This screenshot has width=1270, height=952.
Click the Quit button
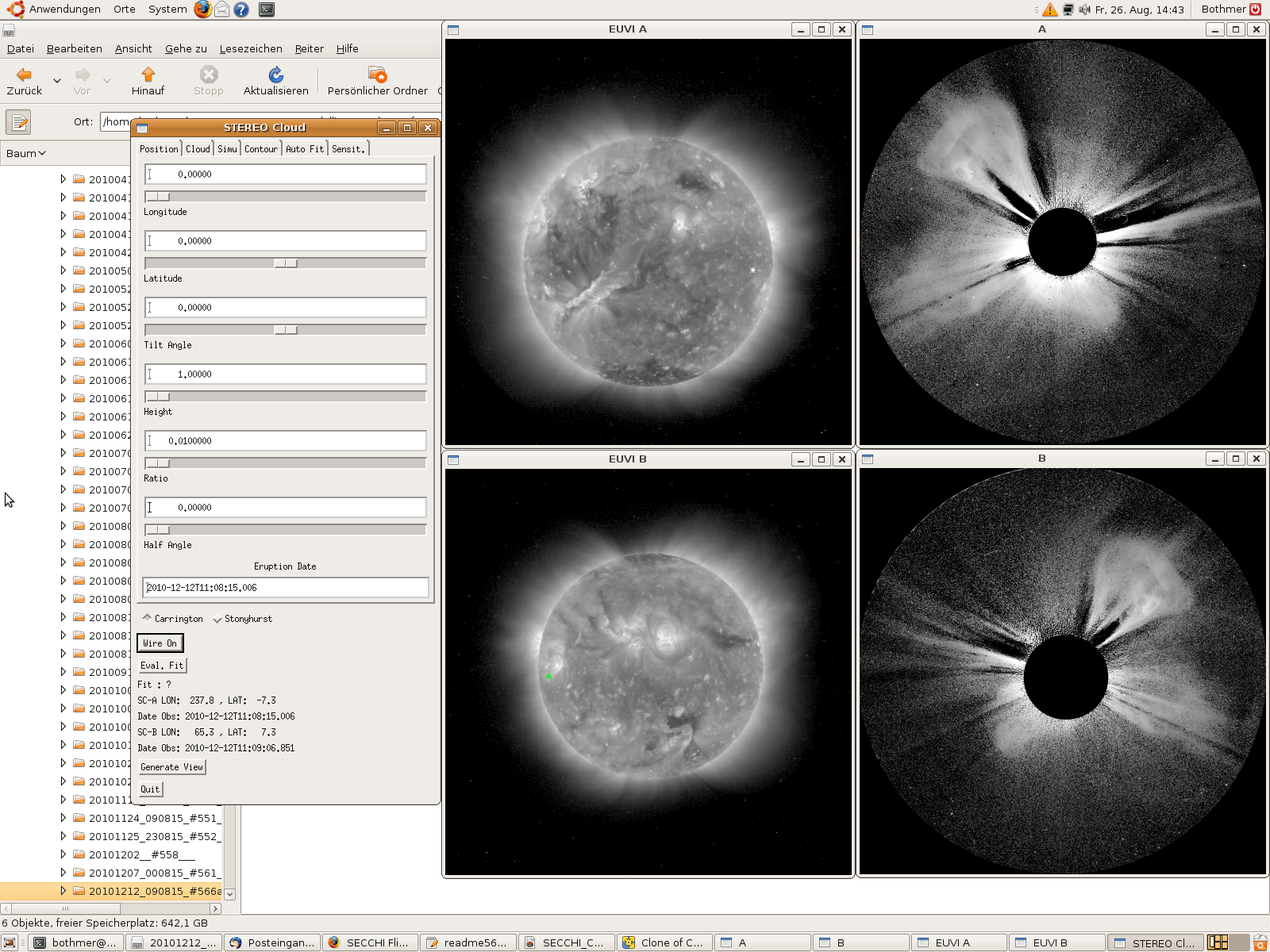[x=150, y=789]
